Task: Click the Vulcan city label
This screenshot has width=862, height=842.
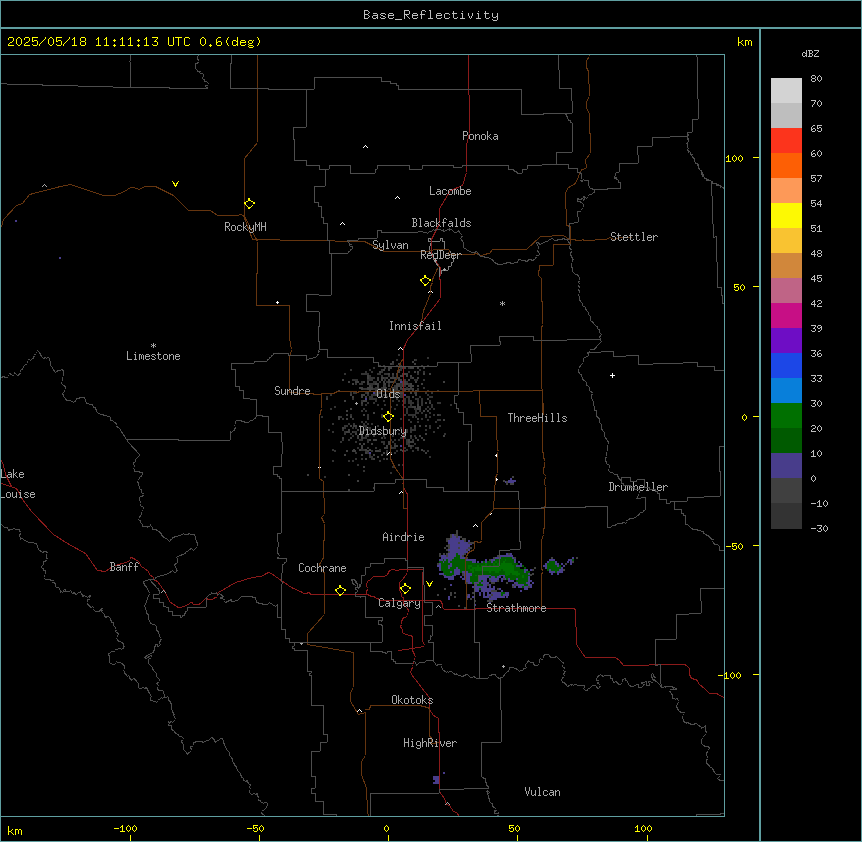Action: point(542,792)
